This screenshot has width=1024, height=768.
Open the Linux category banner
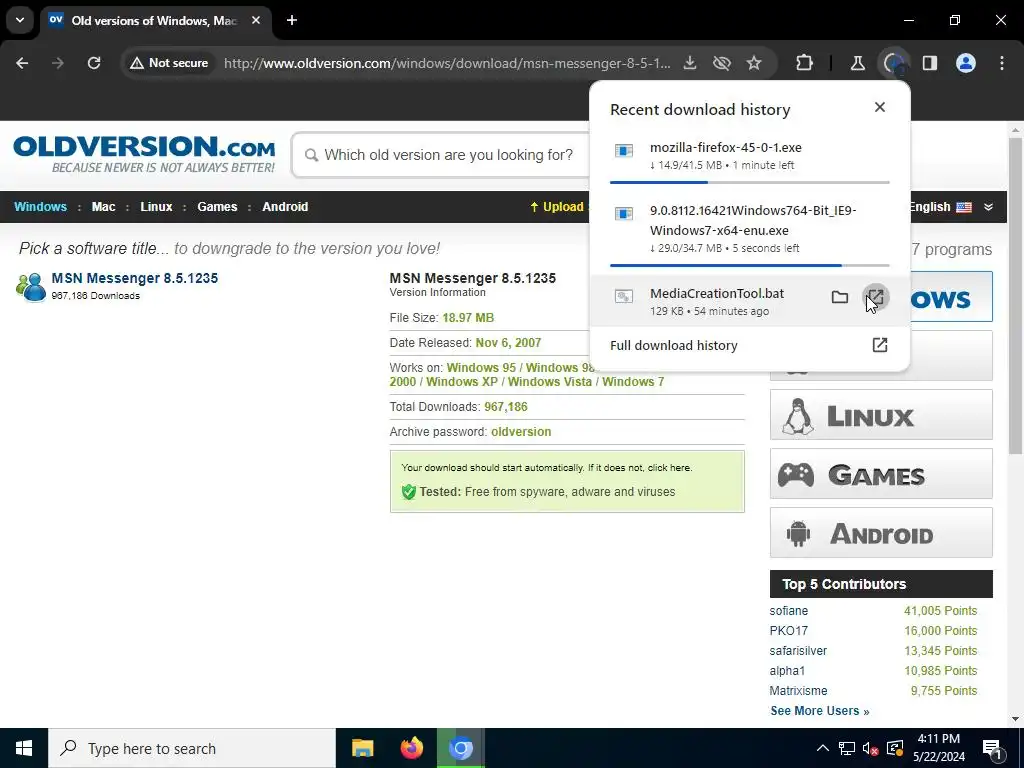(881, 415)
